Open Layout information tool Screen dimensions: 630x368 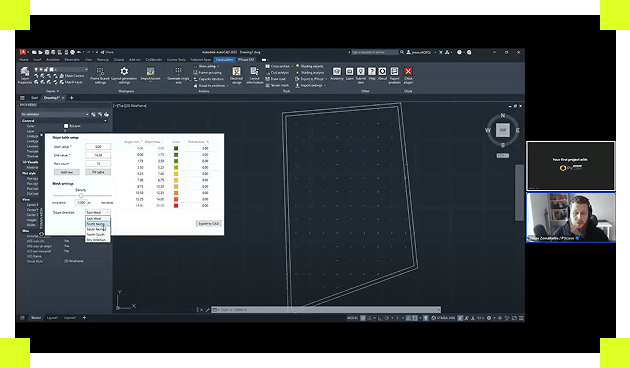254,75
